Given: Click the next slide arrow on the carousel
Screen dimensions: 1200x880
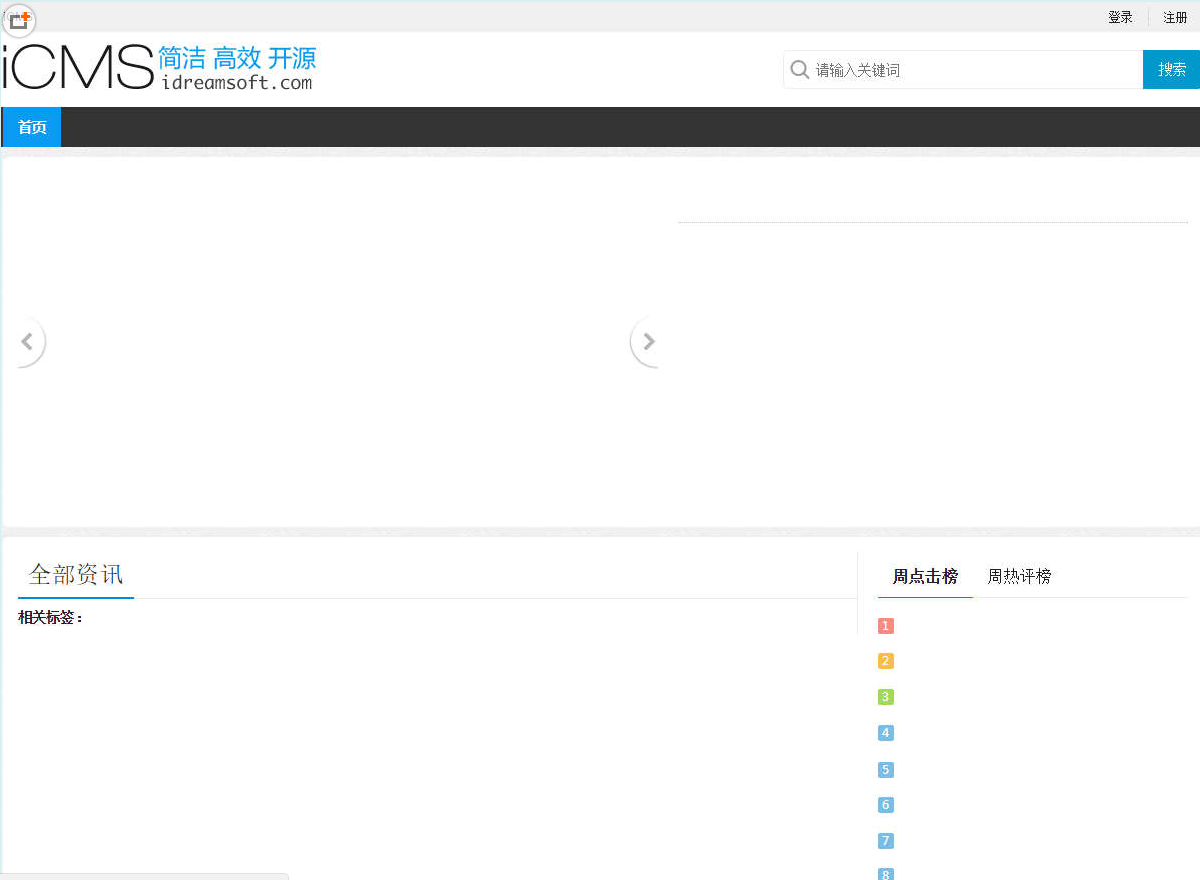Looking at the screenshot, I should pos(646,341).
